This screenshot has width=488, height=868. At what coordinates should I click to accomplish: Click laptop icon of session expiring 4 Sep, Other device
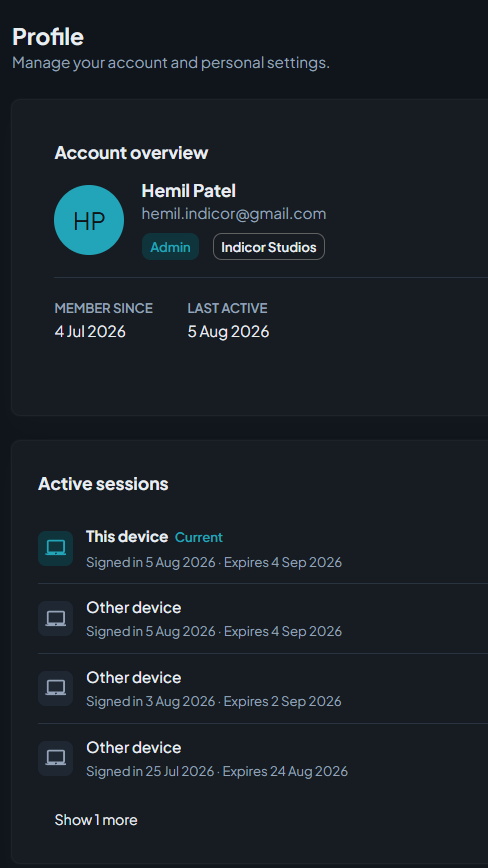tap(55, 618)
